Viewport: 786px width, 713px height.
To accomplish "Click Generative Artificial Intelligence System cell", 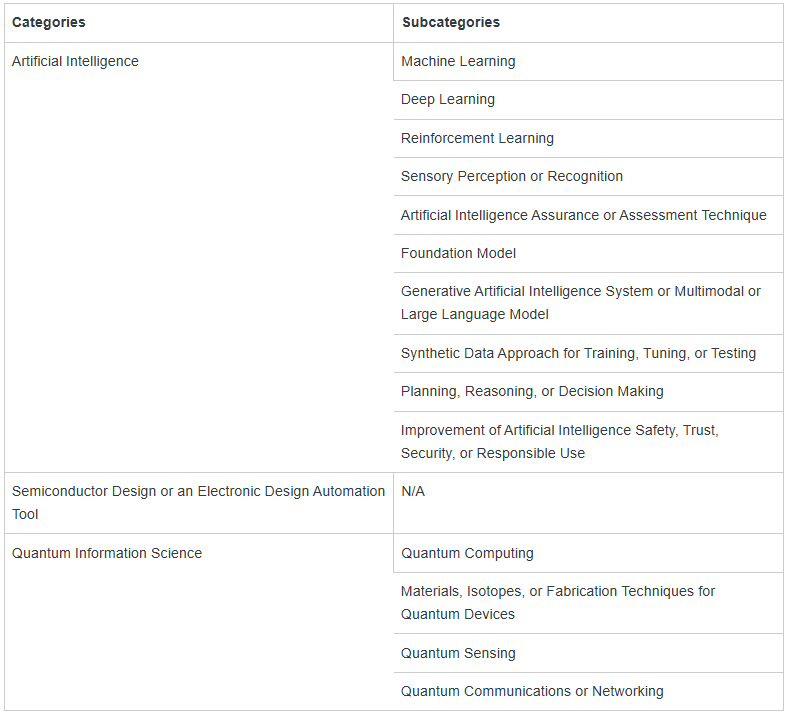I will point(580,302).
